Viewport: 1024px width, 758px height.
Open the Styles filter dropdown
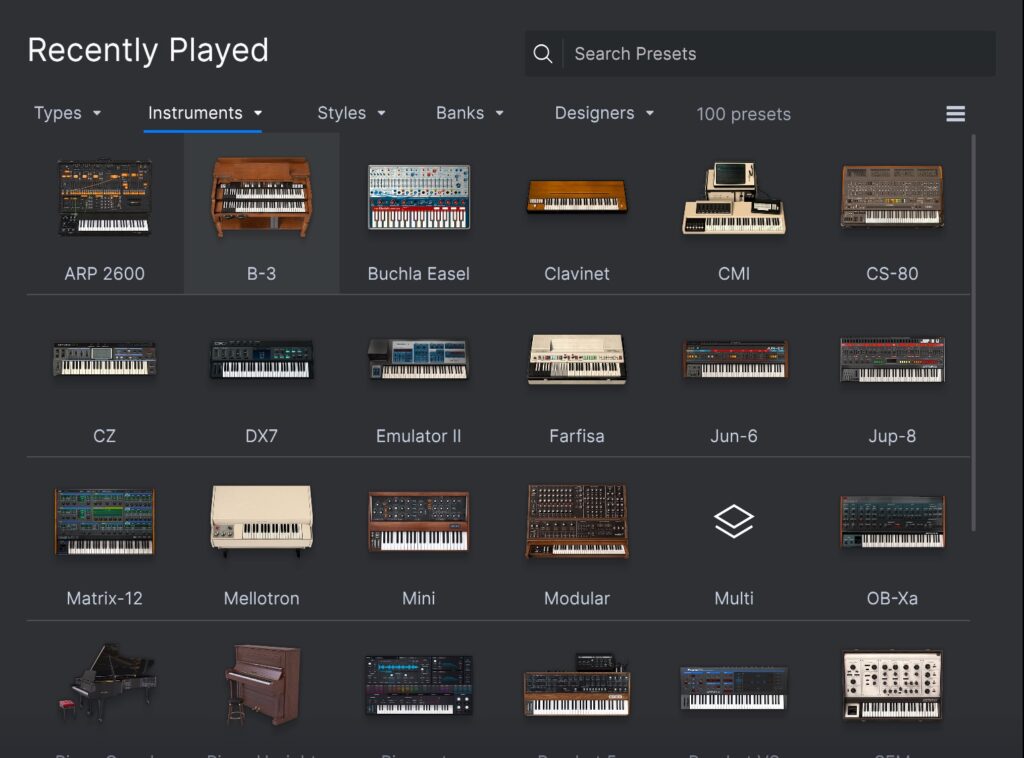351,113
